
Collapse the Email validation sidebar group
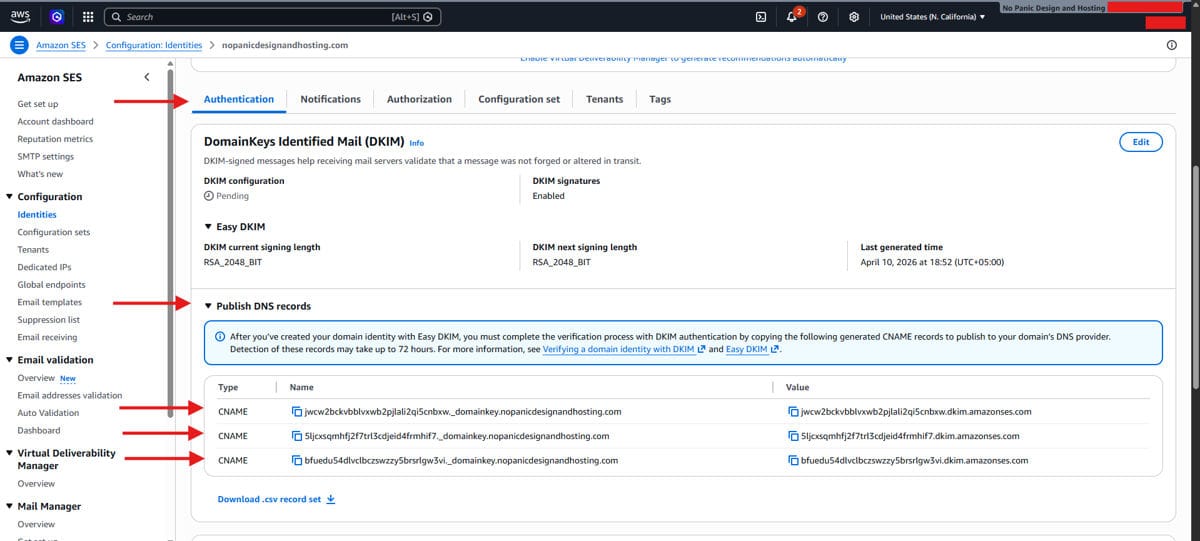(9, 360)
